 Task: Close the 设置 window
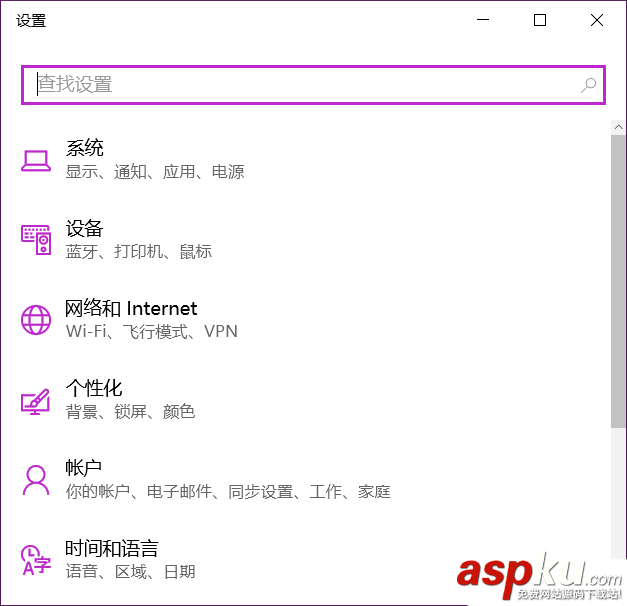coord(597,20)
